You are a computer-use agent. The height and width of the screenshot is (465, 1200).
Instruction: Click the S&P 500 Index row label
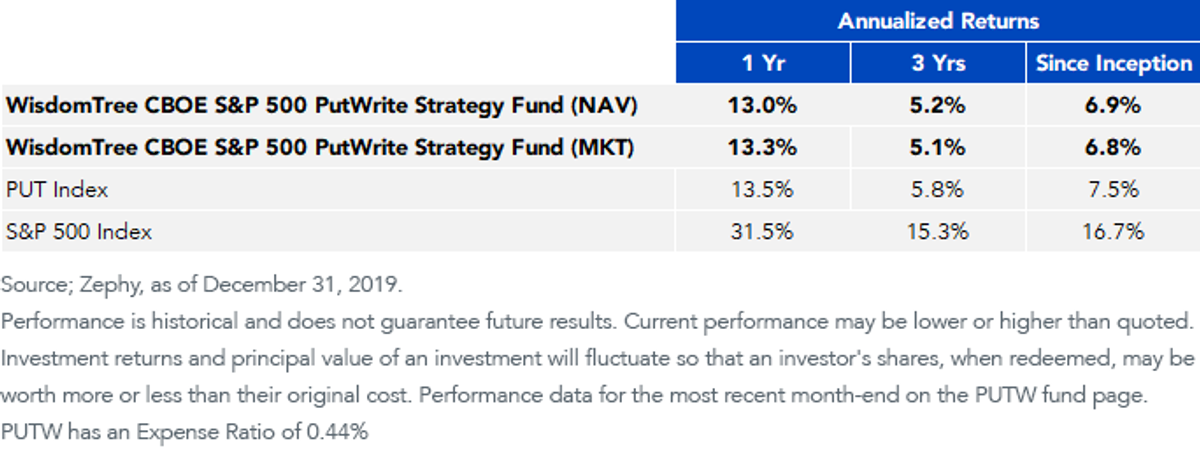click(x=79, y=231)
